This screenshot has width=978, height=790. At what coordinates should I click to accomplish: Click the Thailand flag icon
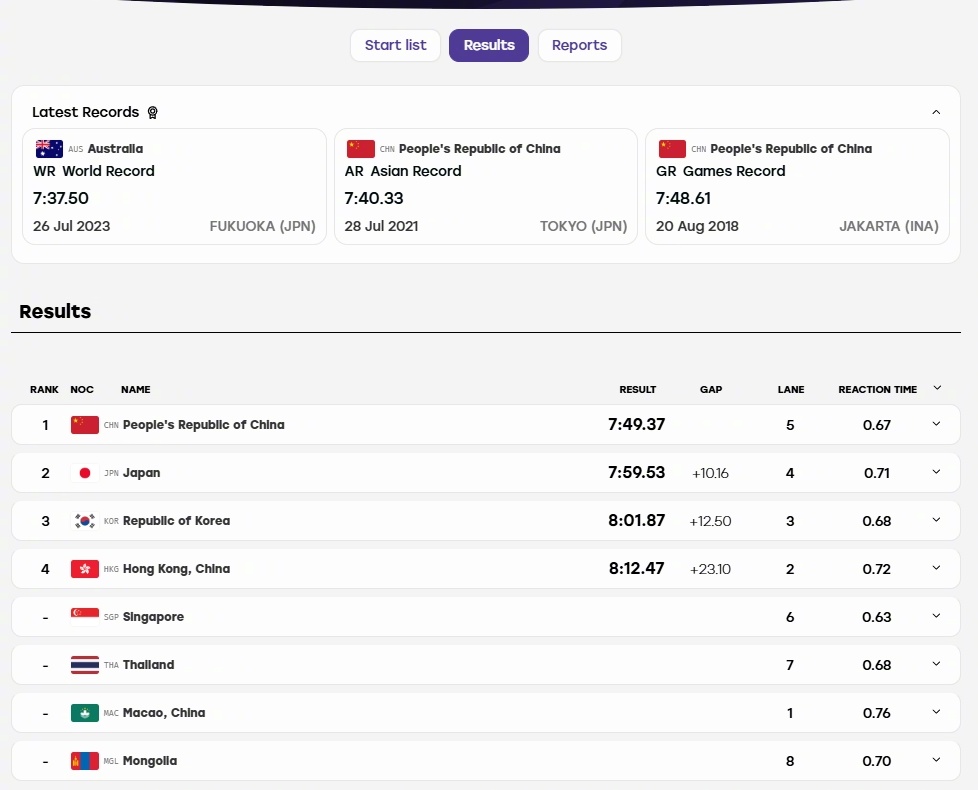(85, 665)
